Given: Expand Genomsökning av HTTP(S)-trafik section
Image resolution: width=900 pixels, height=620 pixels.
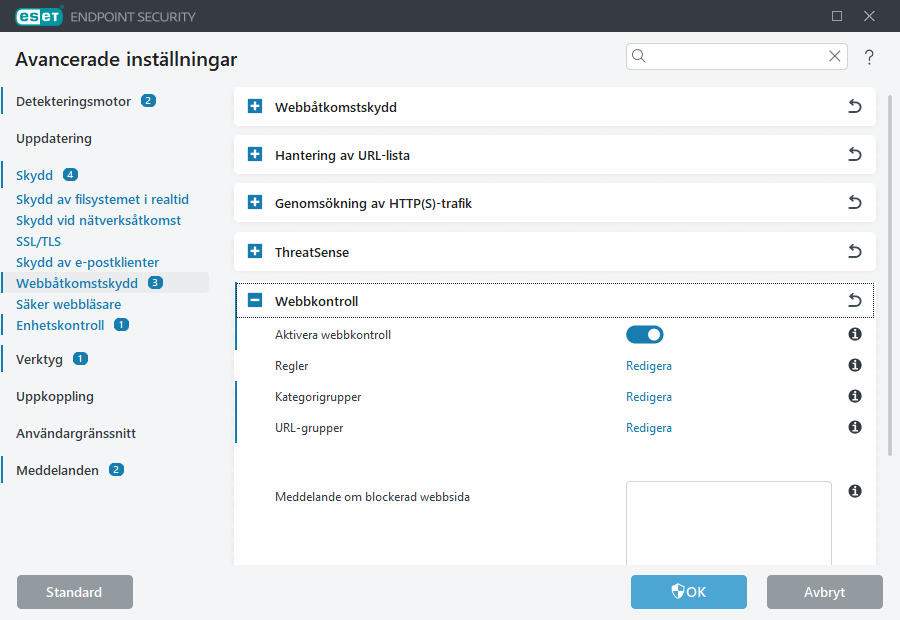Looking at the screenshot, I should click(x=255, y=203).
